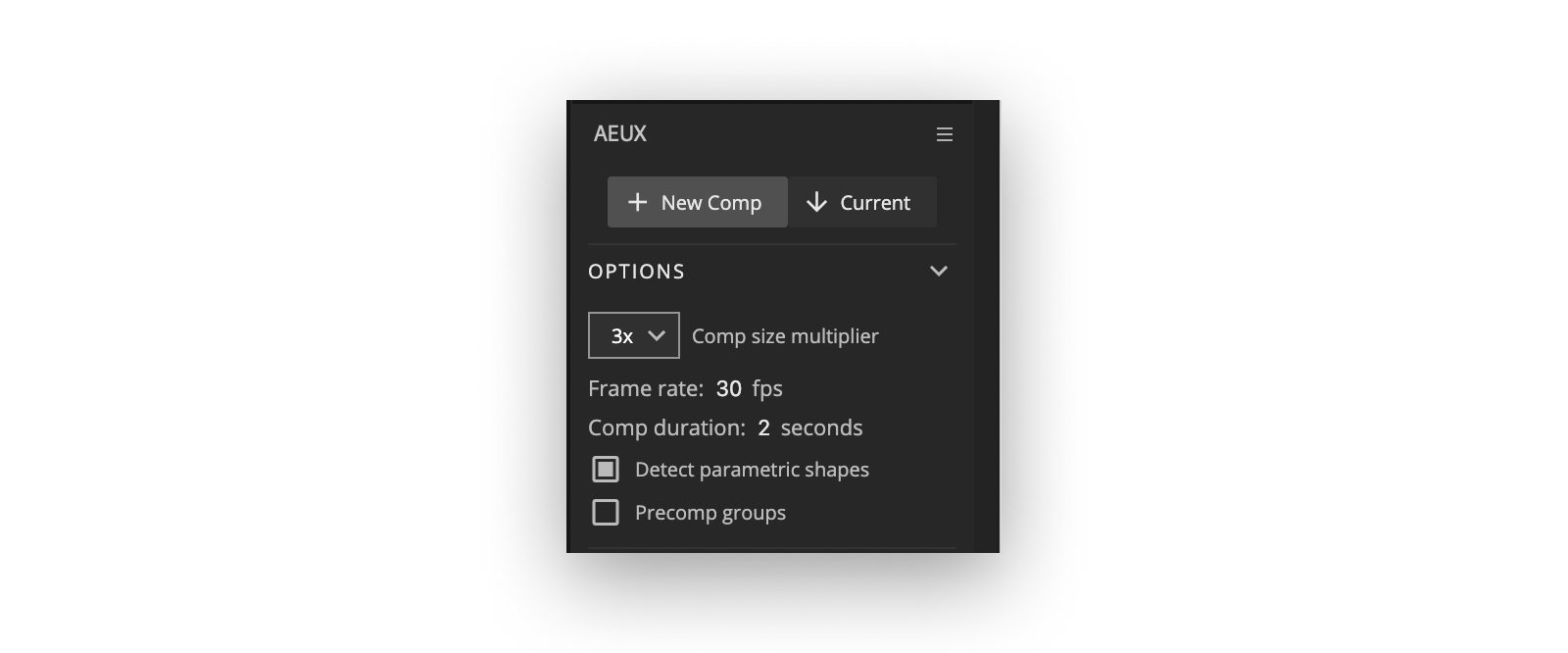Click the Detect parametric shapes label
Viewport: 1568px width, 653px height.
752,470
